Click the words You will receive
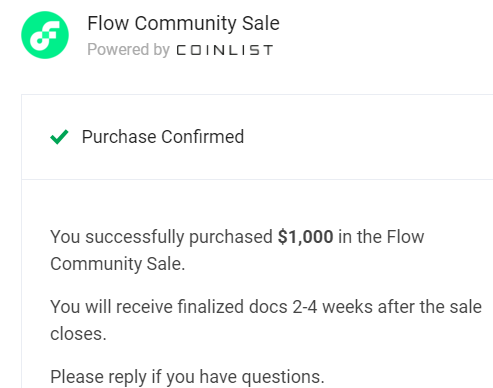Viewport: 493px width, 388px height. (x=111, y=307)
